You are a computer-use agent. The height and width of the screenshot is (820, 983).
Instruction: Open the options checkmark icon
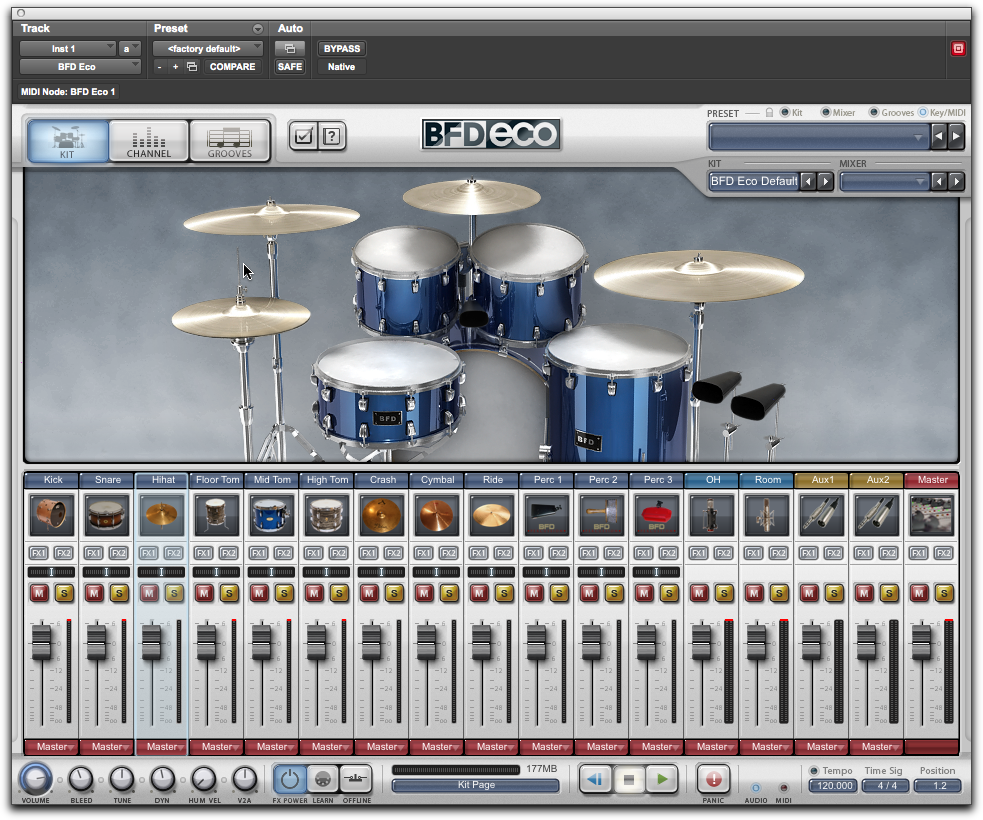[x=303, y=135]
